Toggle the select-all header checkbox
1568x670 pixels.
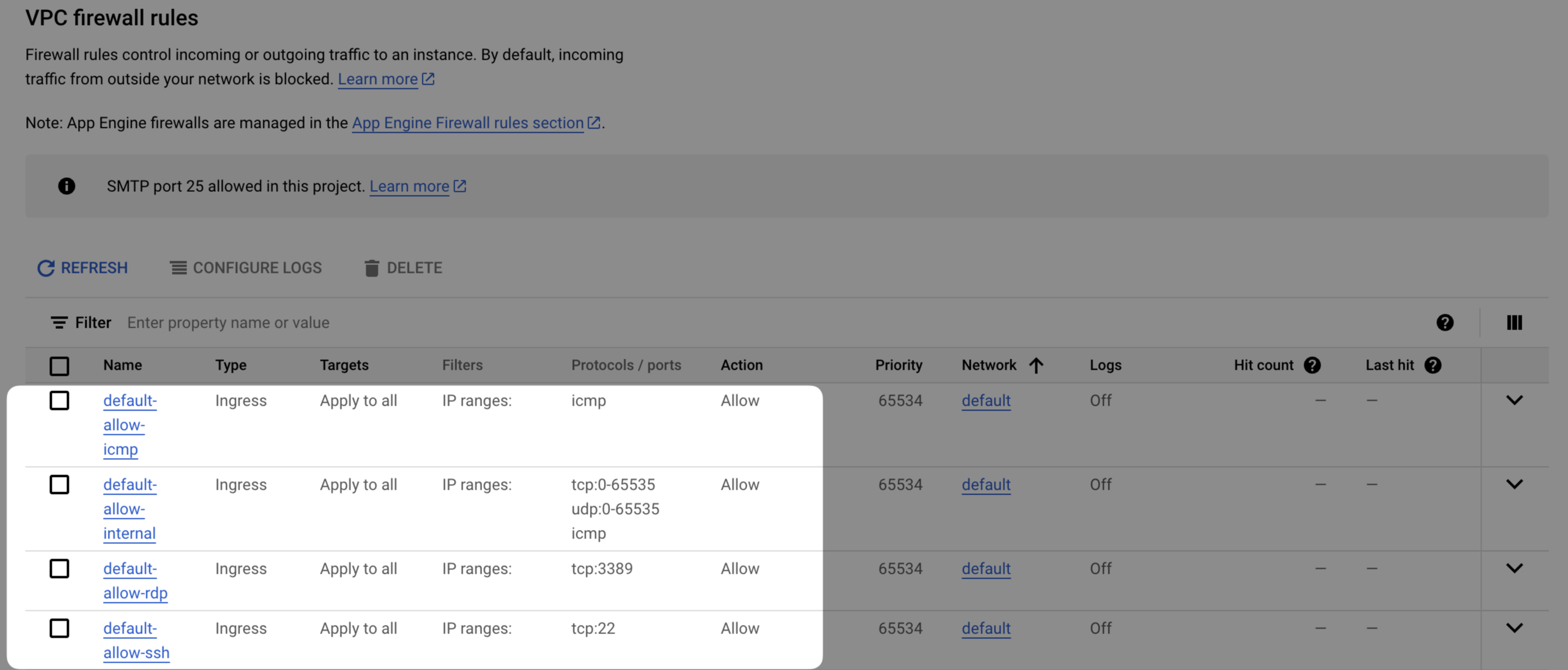tap(59, 366)
